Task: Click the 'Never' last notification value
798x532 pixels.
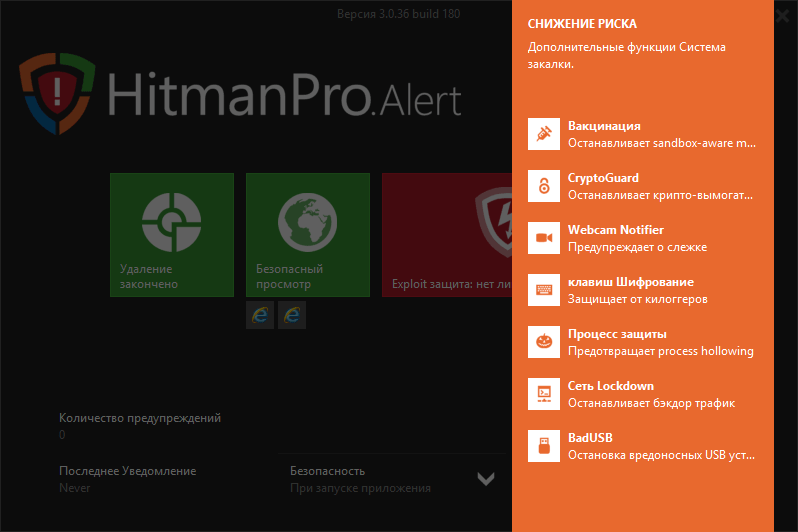Action: (x=74, y=488)
